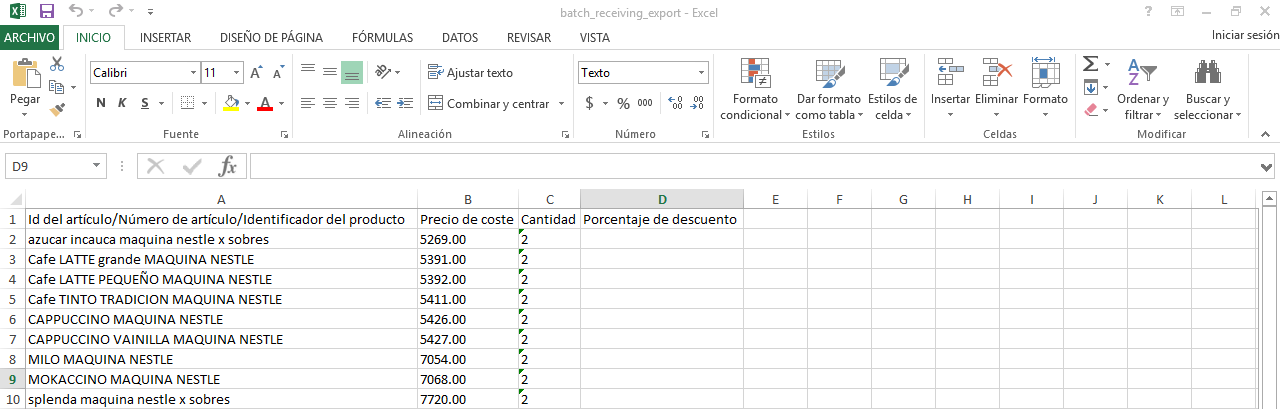Apply percent style format
The height and width of the screenshot is (409, 1280).
pyautogui.click(x=623, y=103)
